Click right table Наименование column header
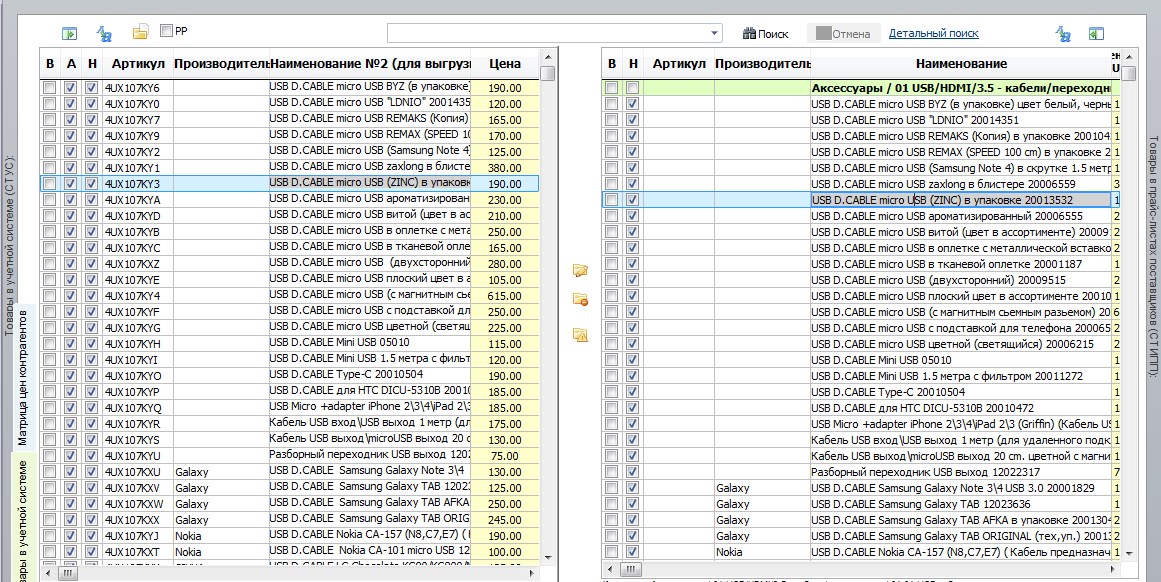This screenshot has width=1161, height=582. point(960,64)
